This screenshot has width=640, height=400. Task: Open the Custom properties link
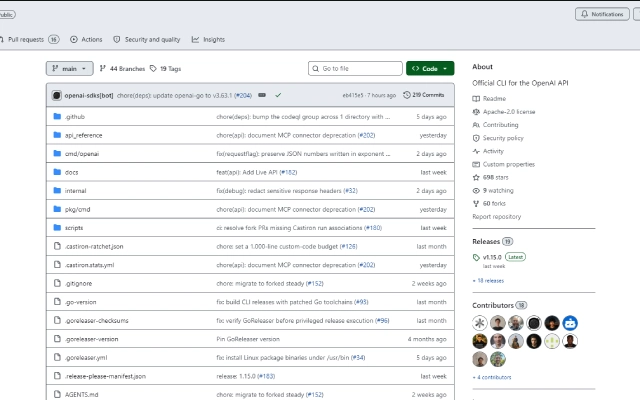(x=504, y=164)
